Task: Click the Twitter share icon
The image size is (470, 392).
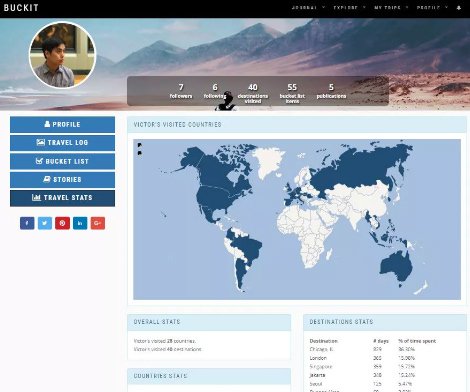Action: coord(45,223)
